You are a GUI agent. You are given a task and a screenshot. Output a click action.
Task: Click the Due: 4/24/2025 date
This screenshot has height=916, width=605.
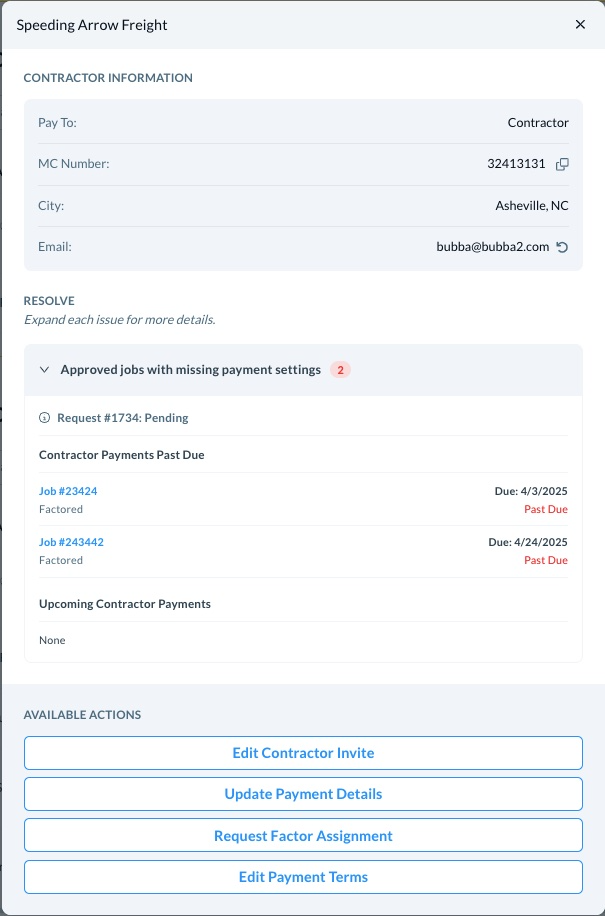(x=528, y=542)
